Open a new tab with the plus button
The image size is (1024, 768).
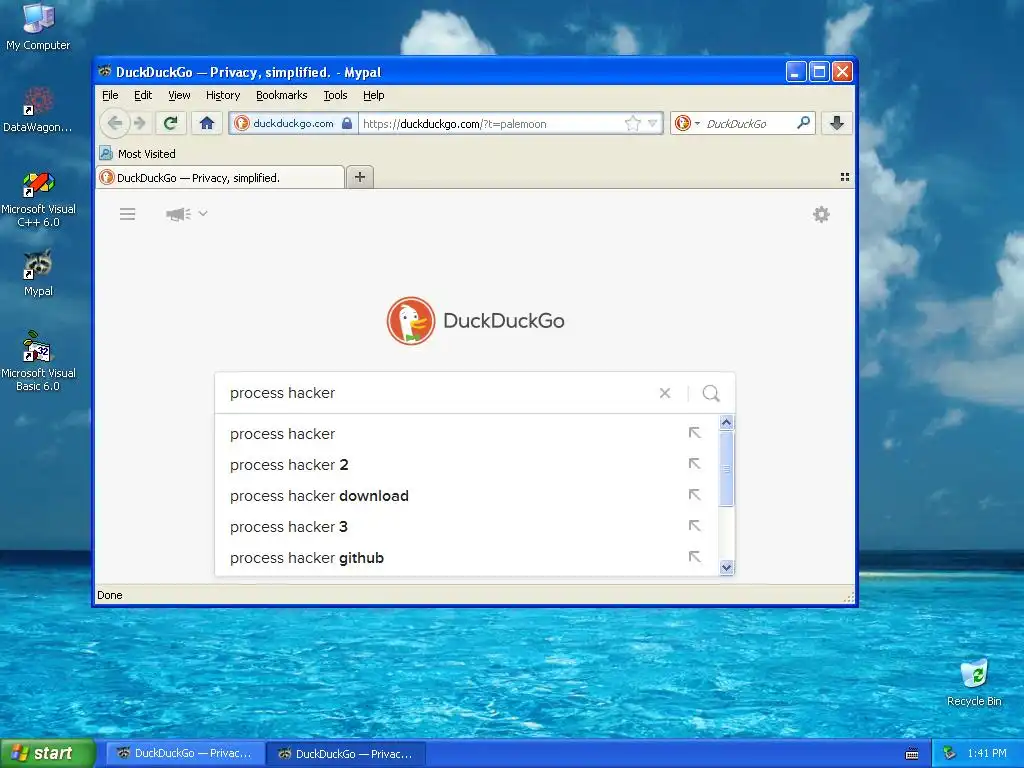[360, 177]
